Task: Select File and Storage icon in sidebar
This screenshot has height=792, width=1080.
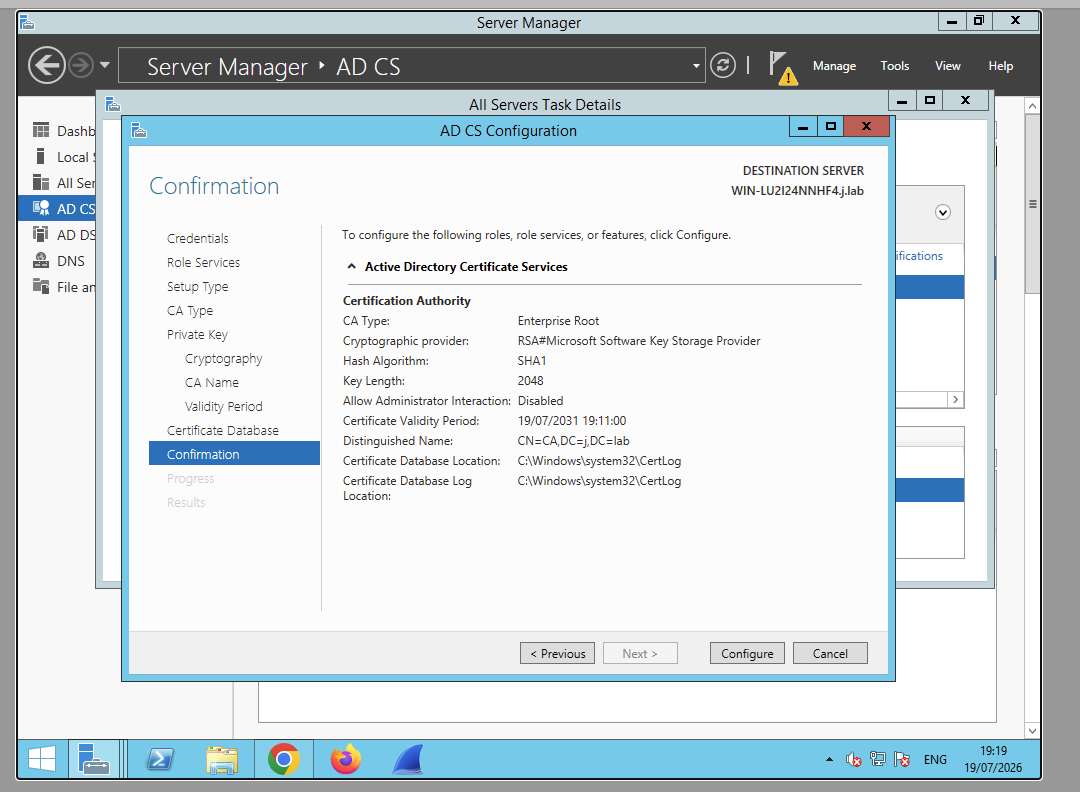Action: click(x=41, y=286)
